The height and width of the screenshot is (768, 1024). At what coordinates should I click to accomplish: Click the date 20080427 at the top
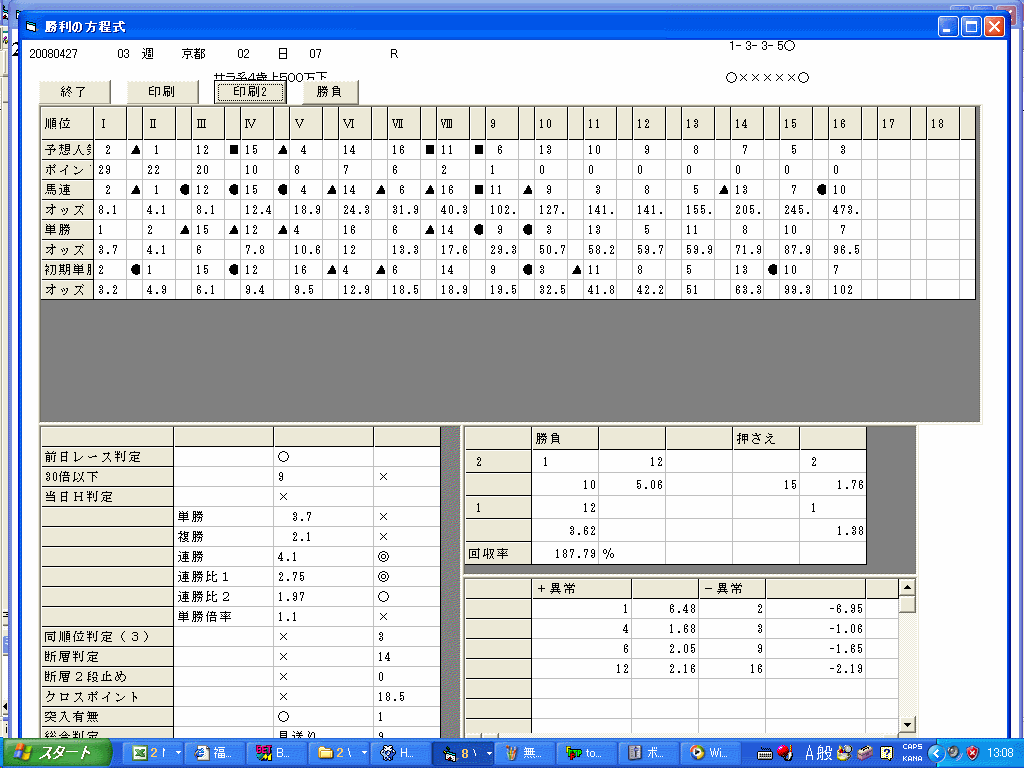[54, 54]
